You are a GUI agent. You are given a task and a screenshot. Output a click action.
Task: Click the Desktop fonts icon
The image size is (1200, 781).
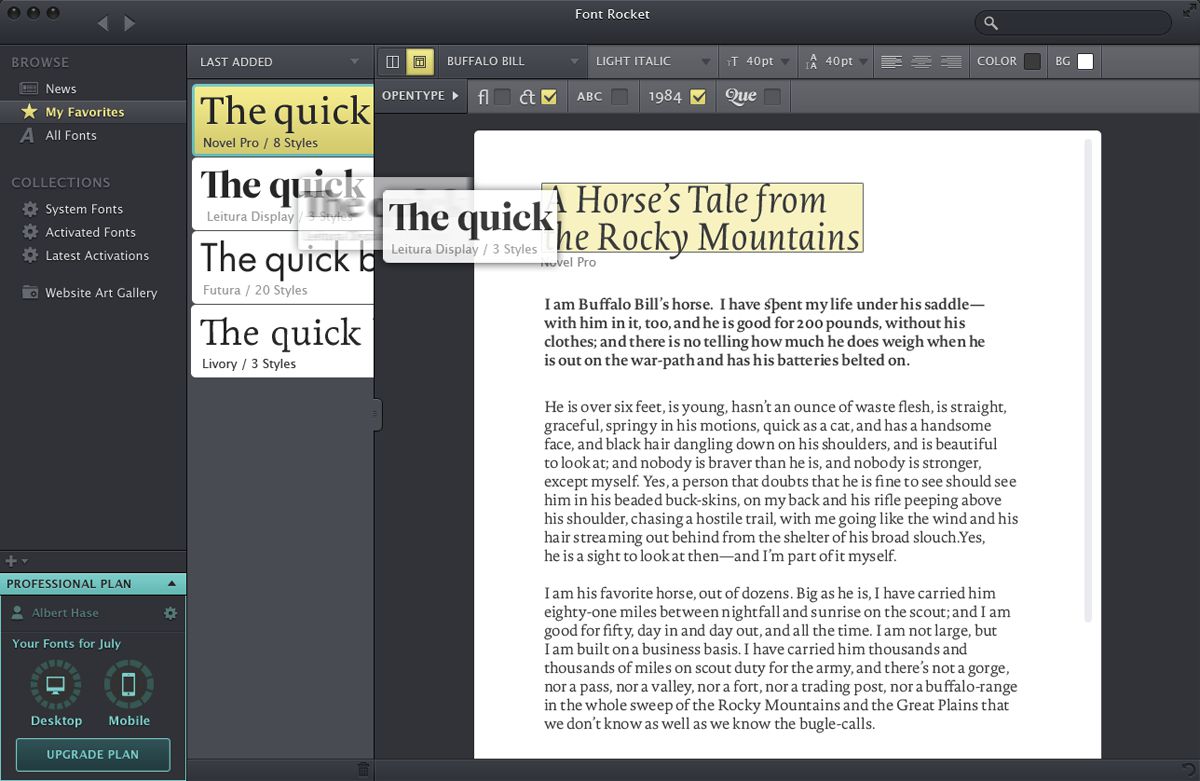click(x=56, y=686)
